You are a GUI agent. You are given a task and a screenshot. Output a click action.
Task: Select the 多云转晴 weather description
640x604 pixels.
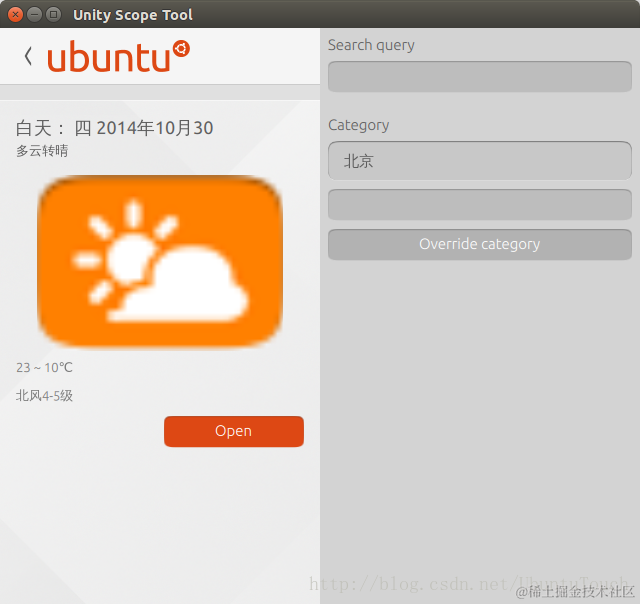click(x=42, y=151)
